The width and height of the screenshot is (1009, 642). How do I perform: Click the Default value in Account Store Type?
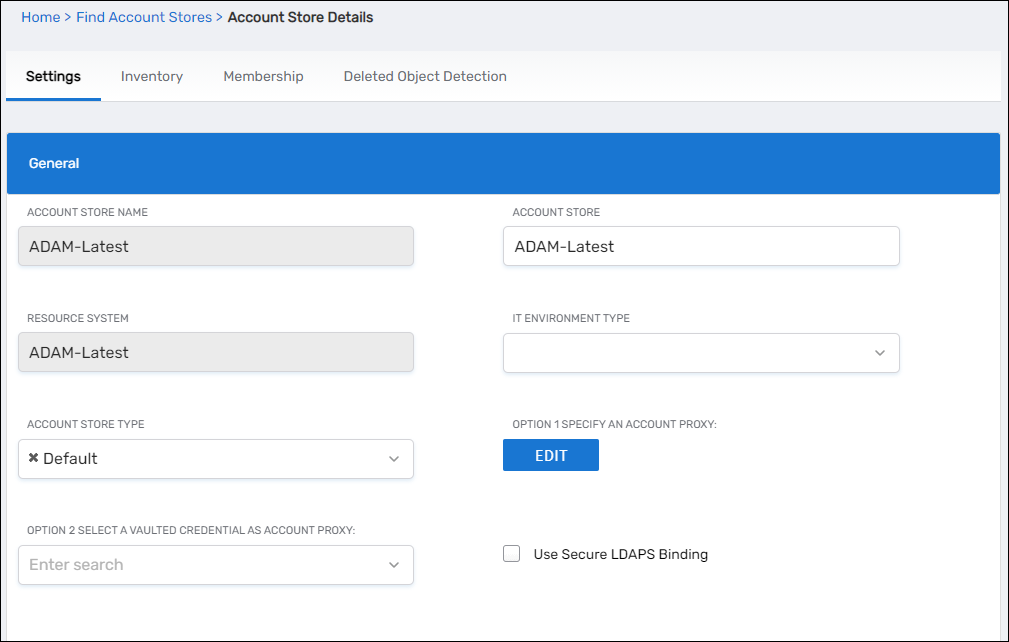pos(70,459)
